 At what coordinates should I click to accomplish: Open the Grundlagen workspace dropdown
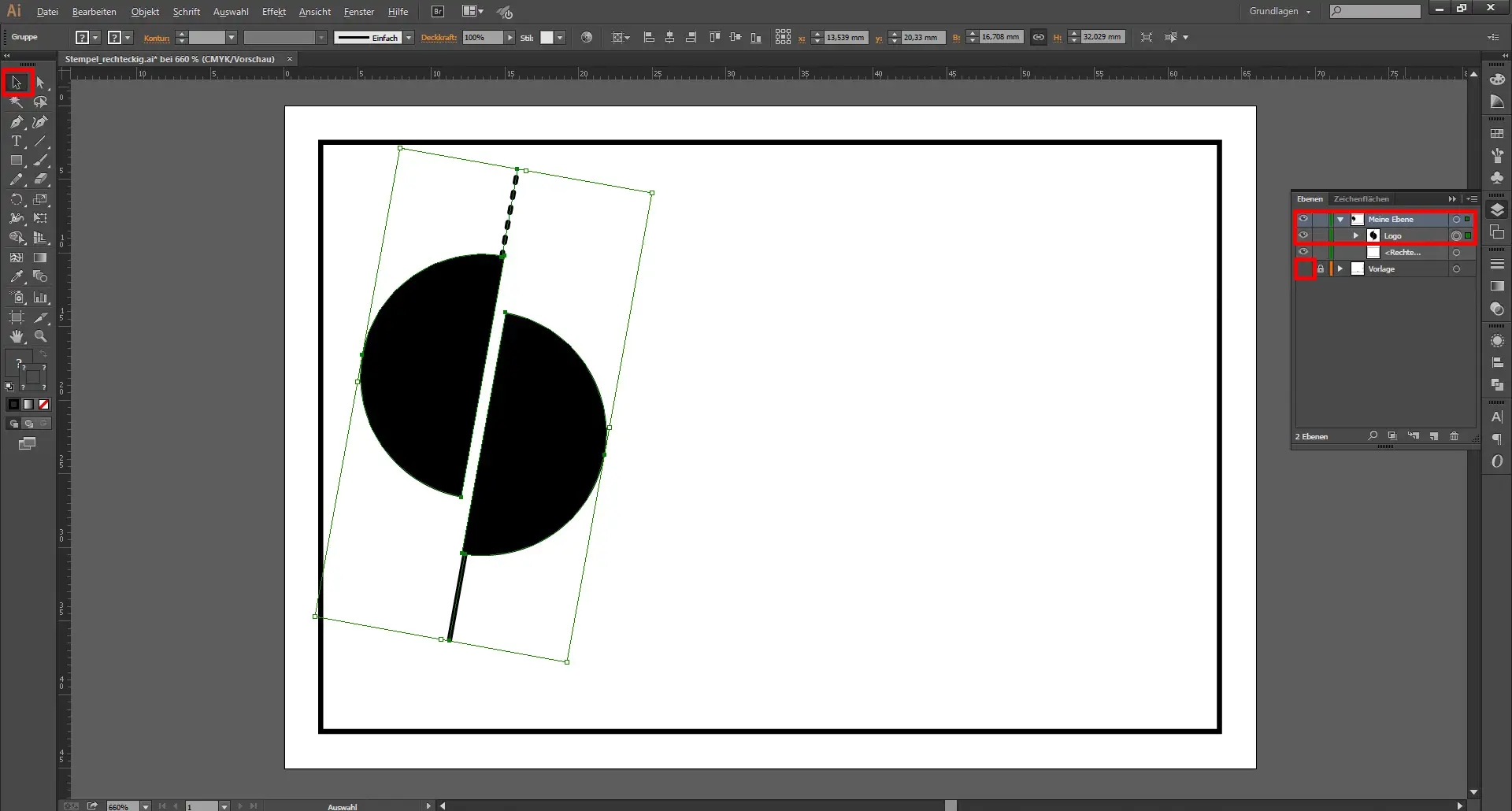pos(1280,11)
